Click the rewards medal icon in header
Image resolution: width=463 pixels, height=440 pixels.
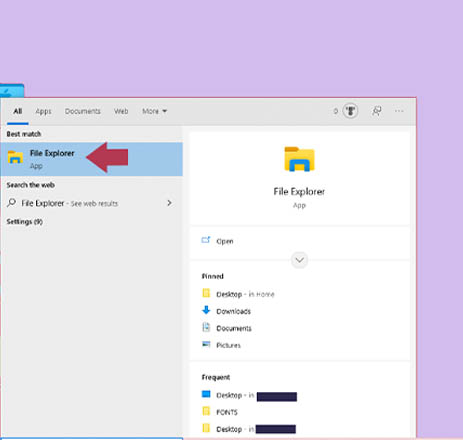pyautogui.click(x=350, y=111)
